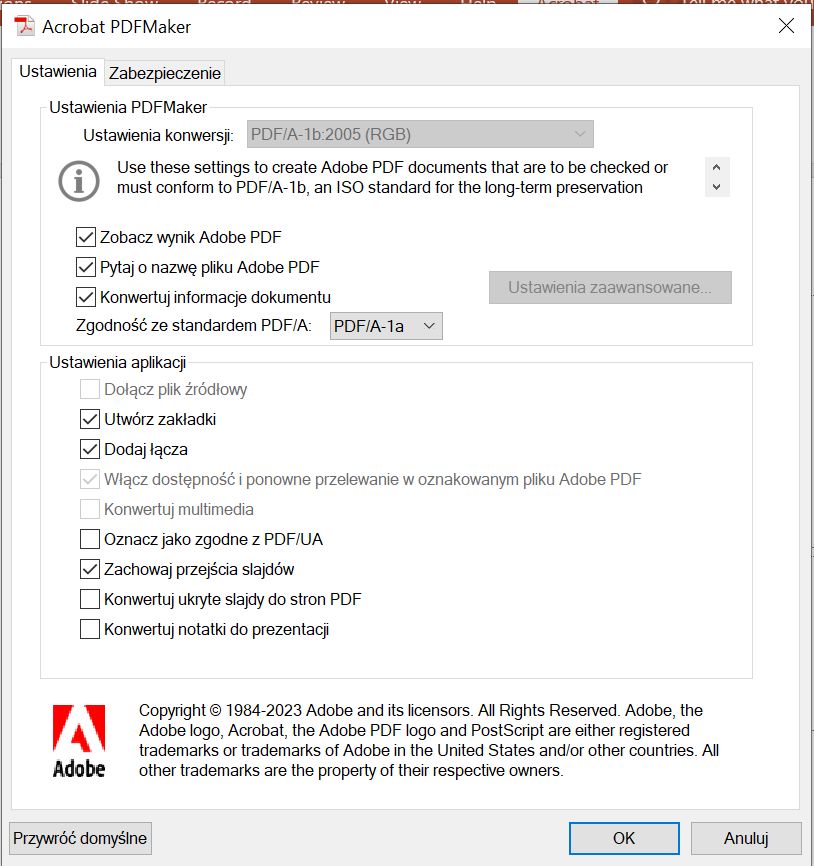Close the Acrobat PDFMaker dialog
Viewport: 814px width, 866px height.
point(786,26)
